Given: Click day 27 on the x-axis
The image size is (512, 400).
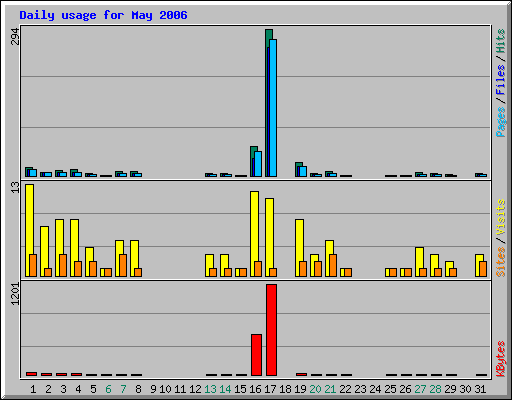Looking at the screenshot, I should pos(420,389).
